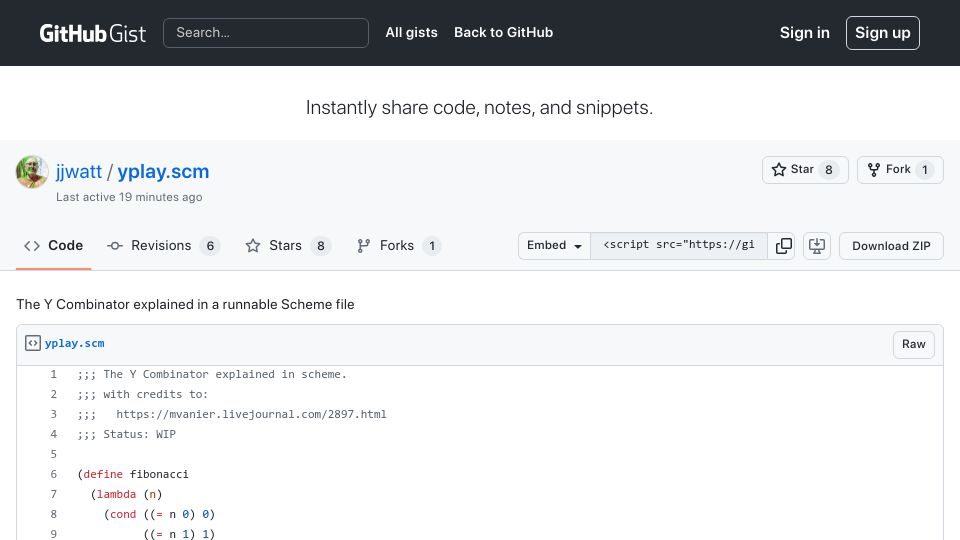This screenshot has width=960, height=540.
Task: Open jjwatt's avatar profile picture
Action: point(32,171)
